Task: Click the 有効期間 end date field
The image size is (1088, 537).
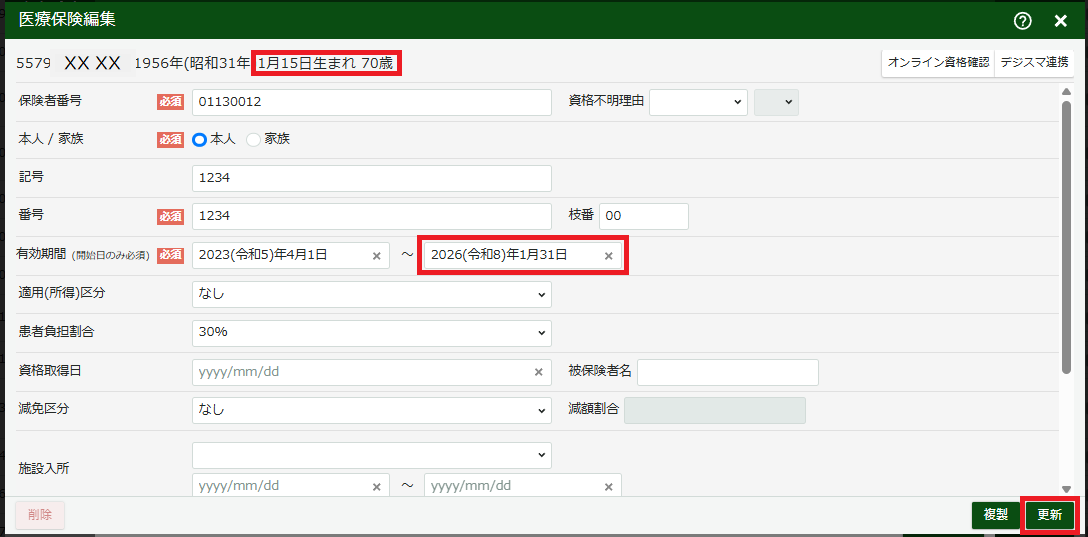Action: 522,255
